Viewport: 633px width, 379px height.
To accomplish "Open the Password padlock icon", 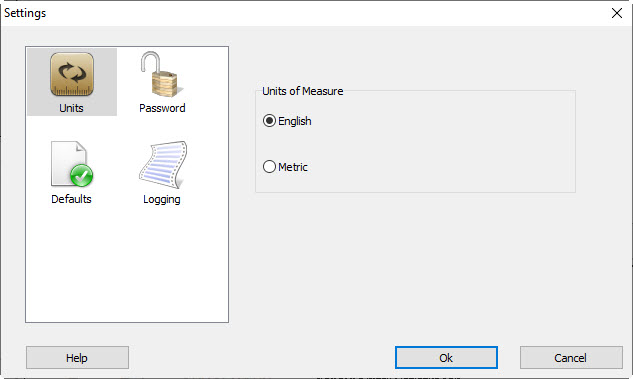I will (x=161, y=74).
